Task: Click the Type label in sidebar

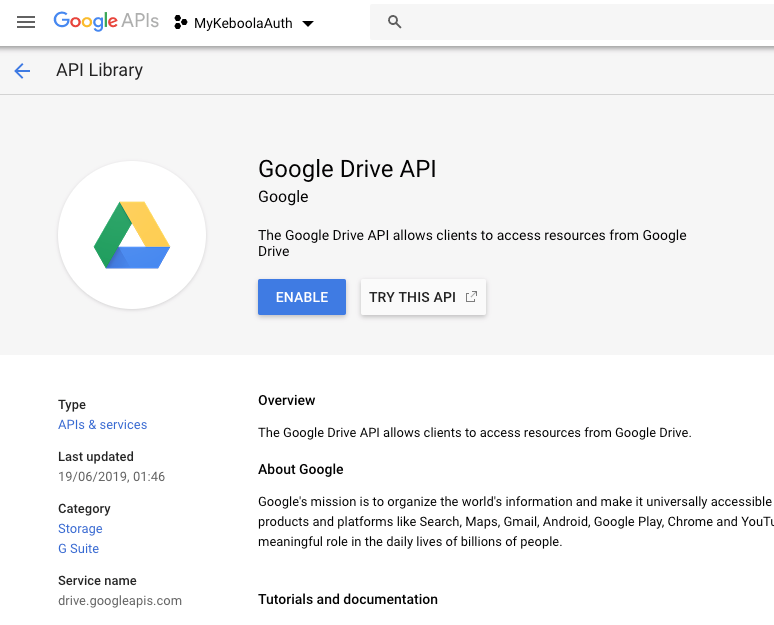Action: click(x=72, y=405)
